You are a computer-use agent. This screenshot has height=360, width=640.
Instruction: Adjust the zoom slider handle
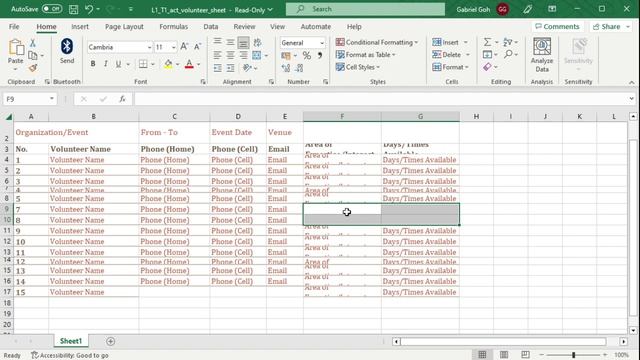click(573, 355)
